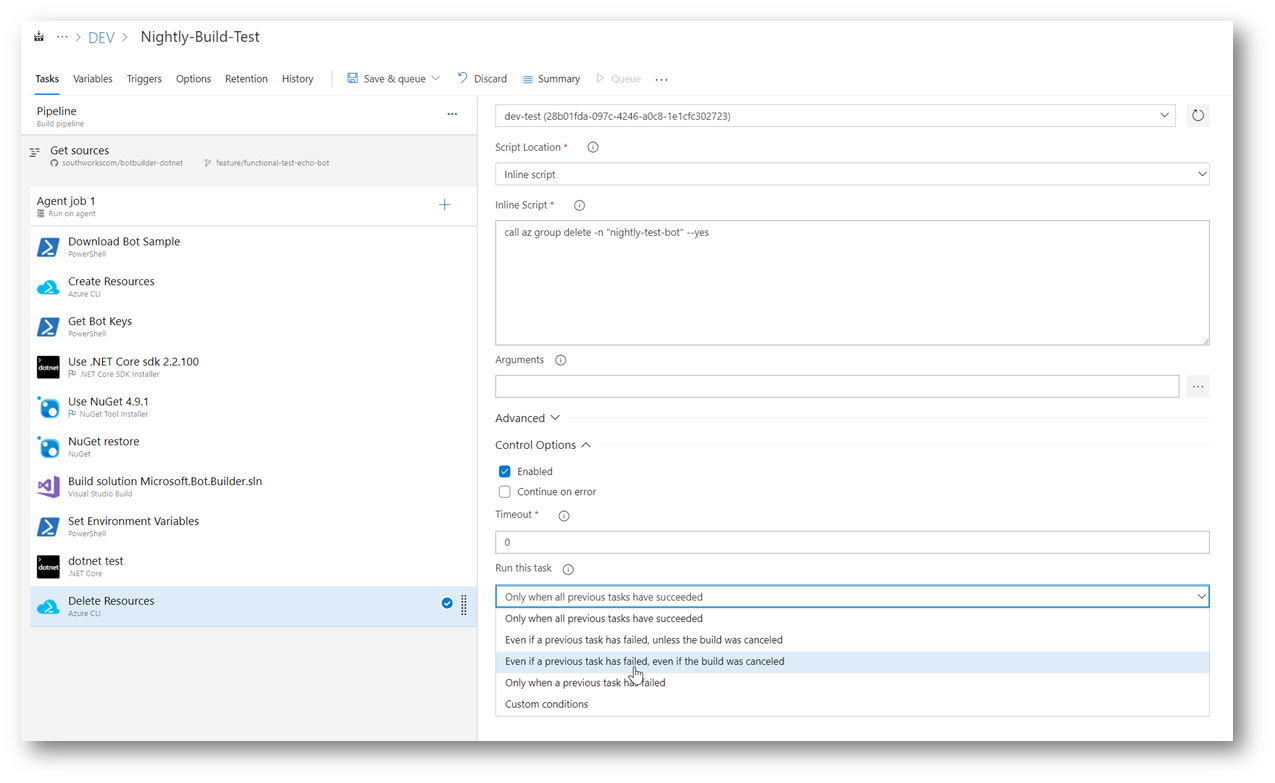Show info for Timeout field
This screenshot has height=783, width=1275.
point(564,516)
